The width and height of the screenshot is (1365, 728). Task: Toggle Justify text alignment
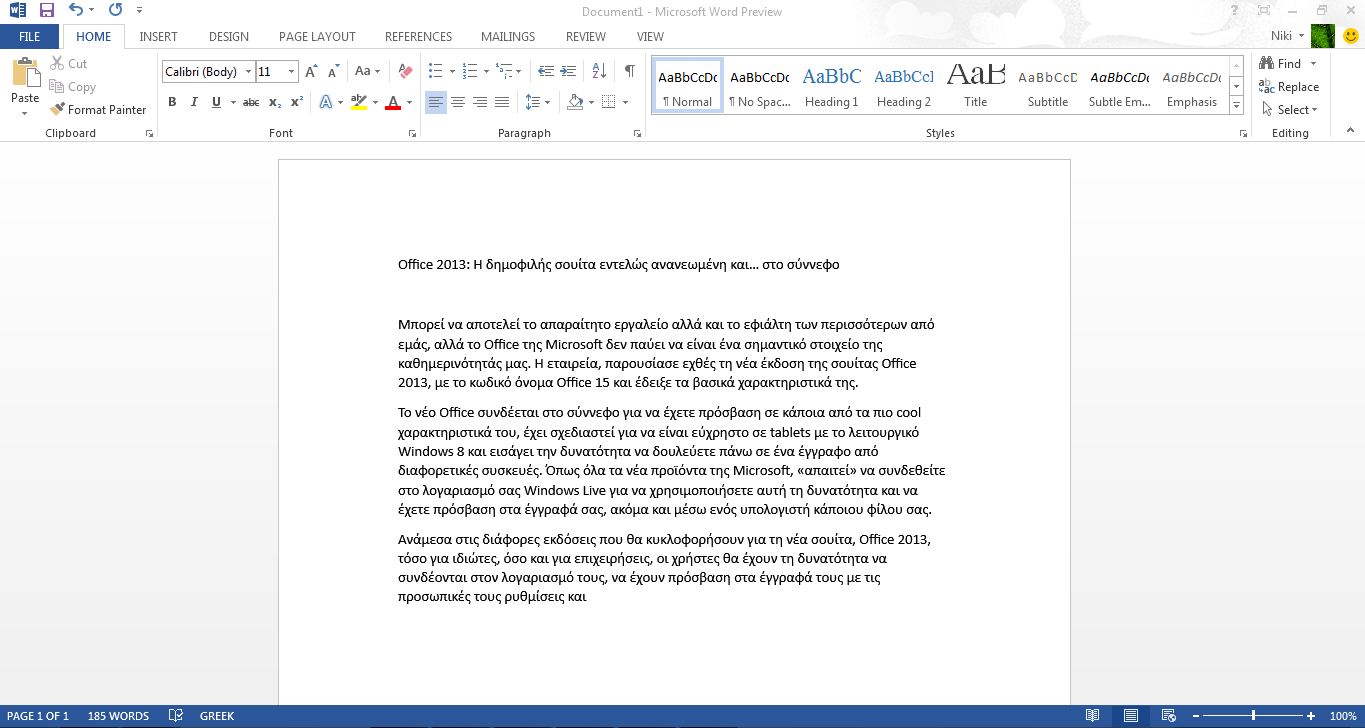[502, 102]
